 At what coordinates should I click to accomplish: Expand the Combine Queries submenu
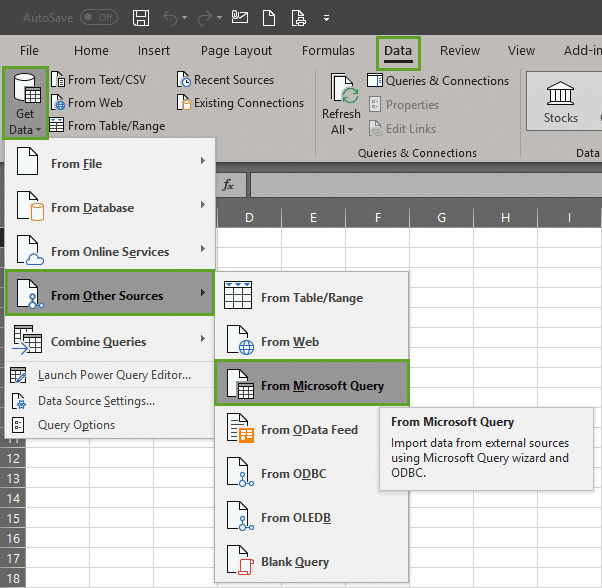110,340
